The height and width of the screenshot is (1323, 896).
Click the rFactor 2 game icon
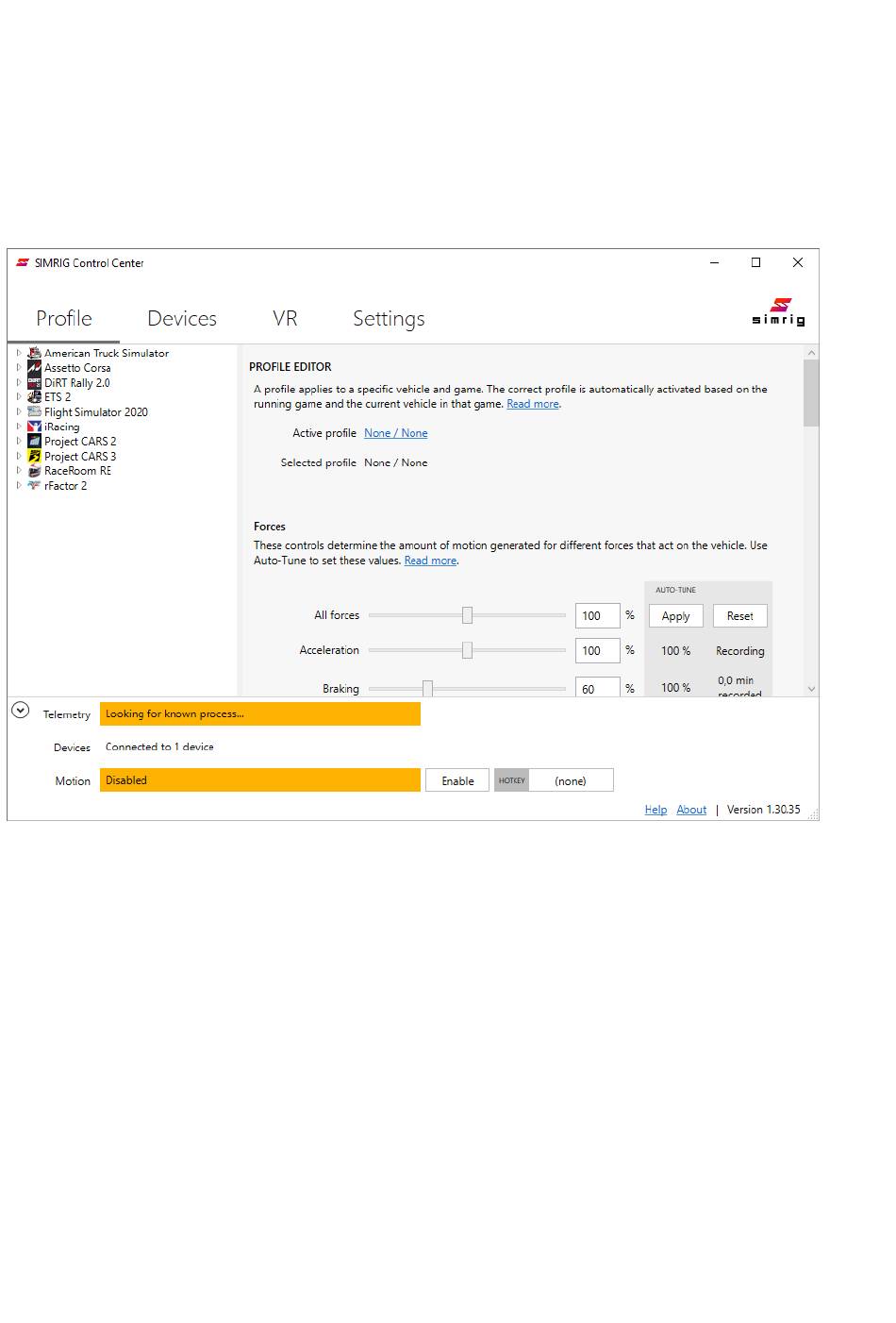34,485
